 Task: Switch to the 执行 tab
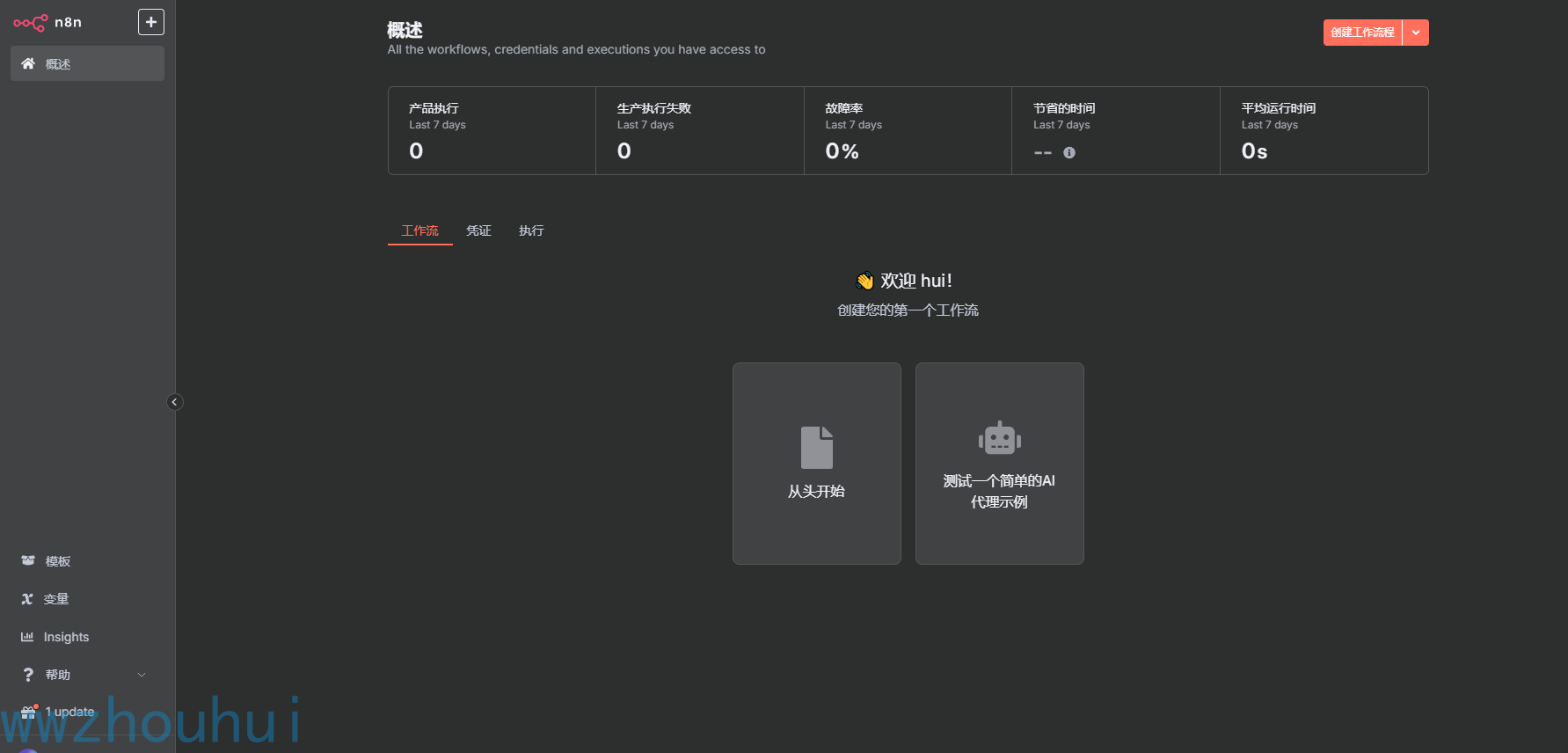pyautogui.click(x=531, y=230)
